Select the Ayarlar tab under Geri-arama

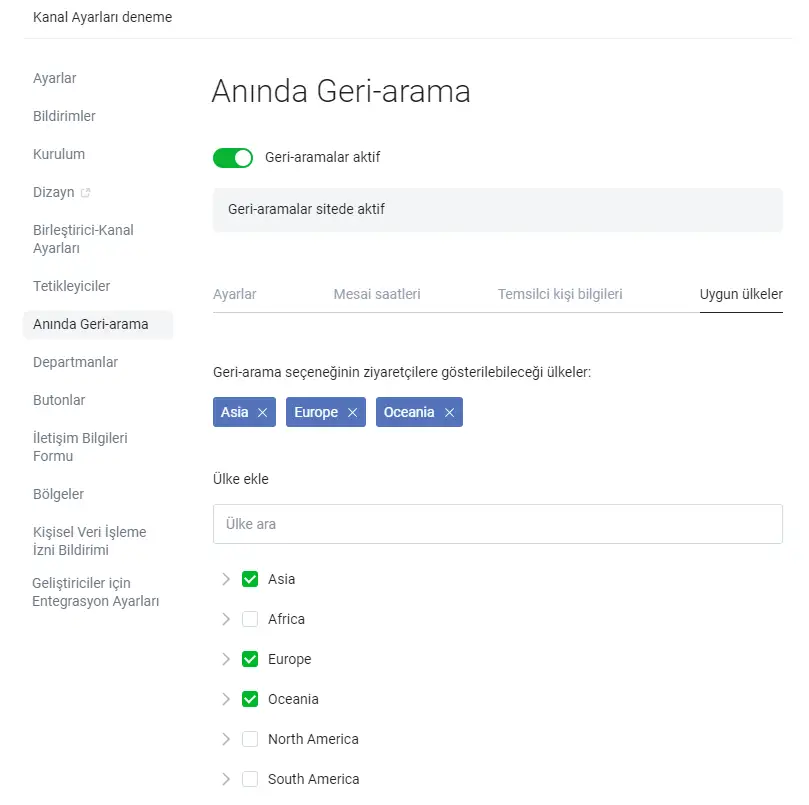coord(235,294)
